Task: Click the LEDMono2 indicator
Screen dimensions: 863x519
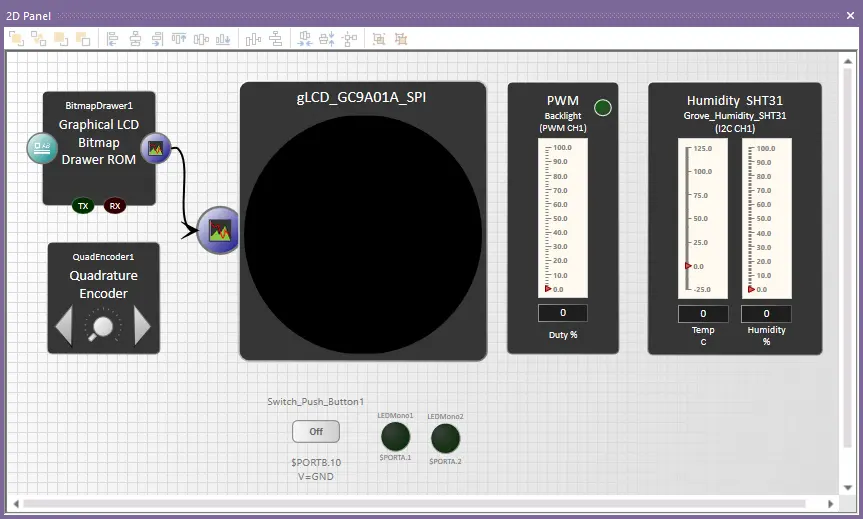Action: 445,438
